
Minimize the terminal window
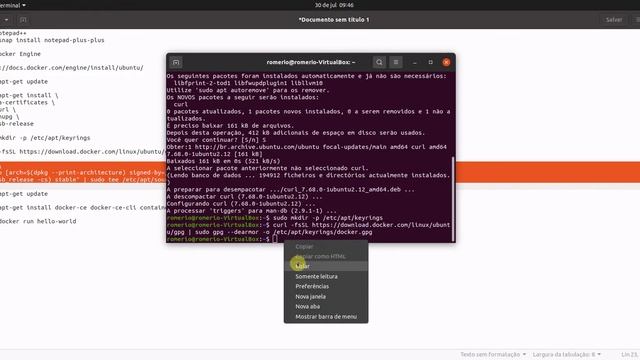point(415,62)
